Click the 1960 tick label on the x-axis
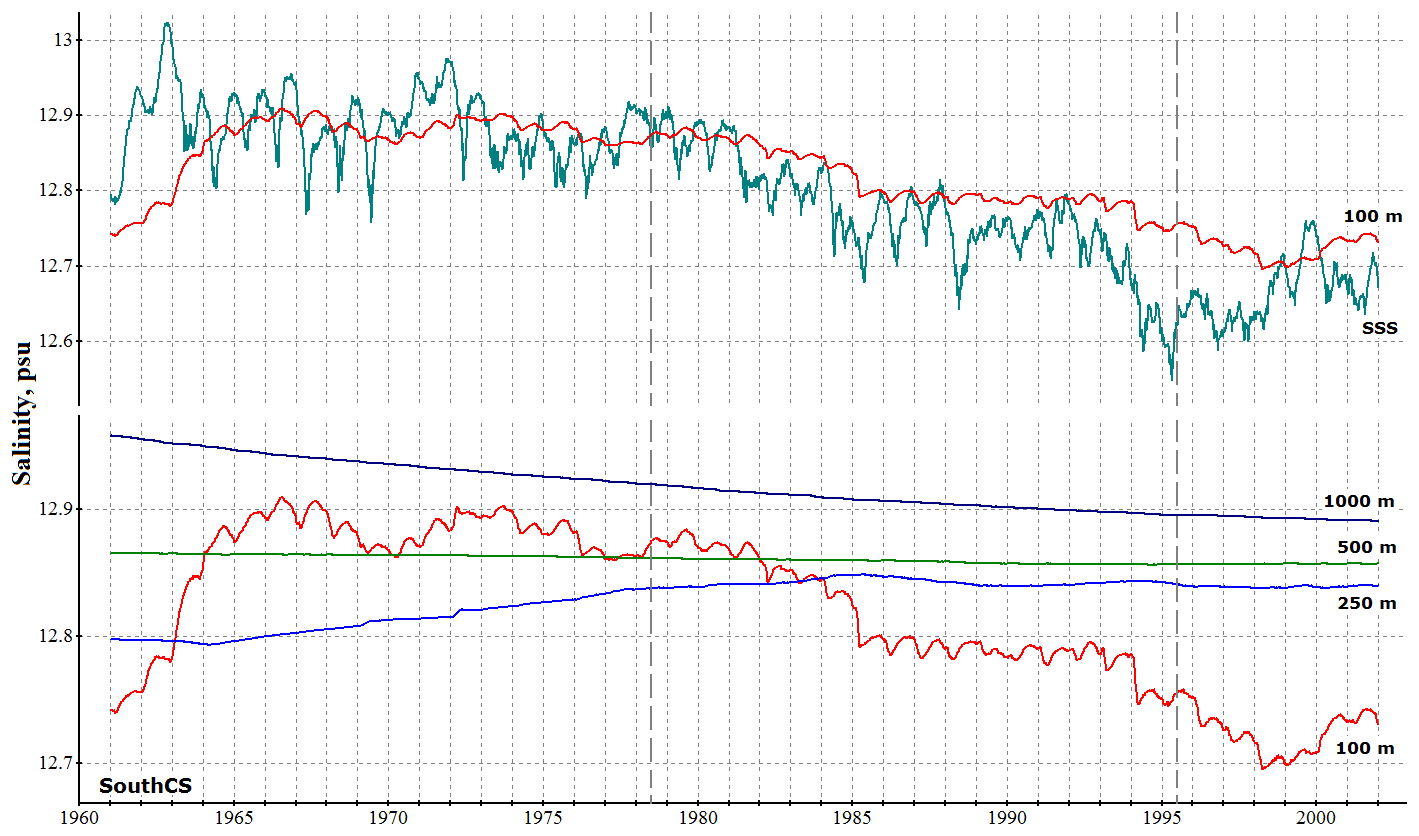Screen dimensions: 1419x836 coord(79,816)
